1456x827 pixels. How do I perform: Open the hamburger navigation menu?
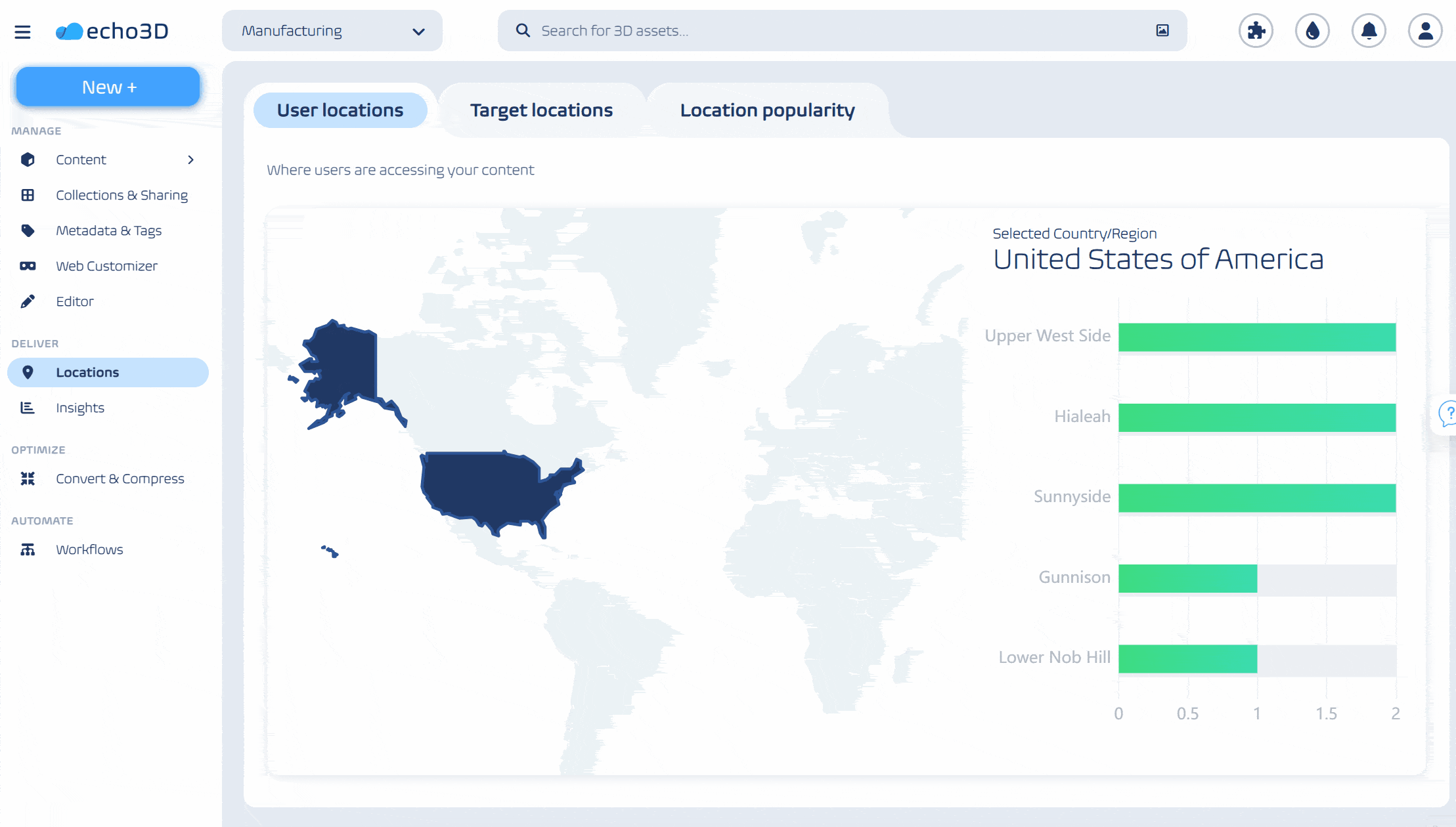[x=22, y=31]
